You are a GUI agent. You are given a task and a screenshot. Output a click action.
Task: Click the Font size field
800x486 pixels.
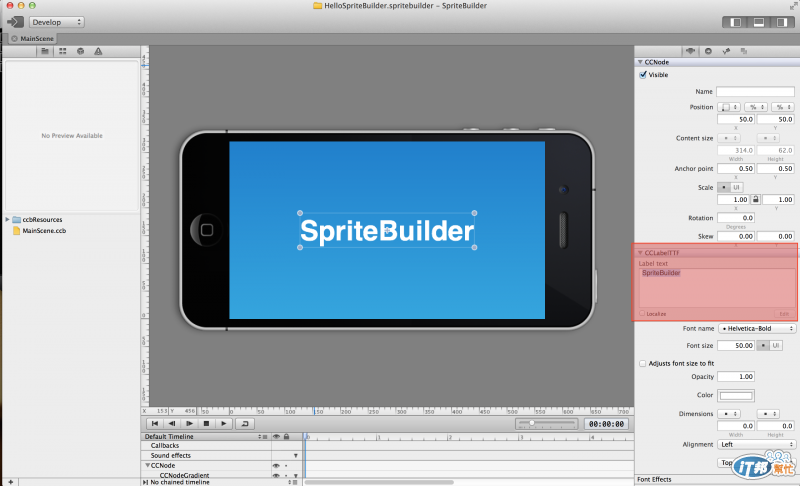[x=736, y=345]
